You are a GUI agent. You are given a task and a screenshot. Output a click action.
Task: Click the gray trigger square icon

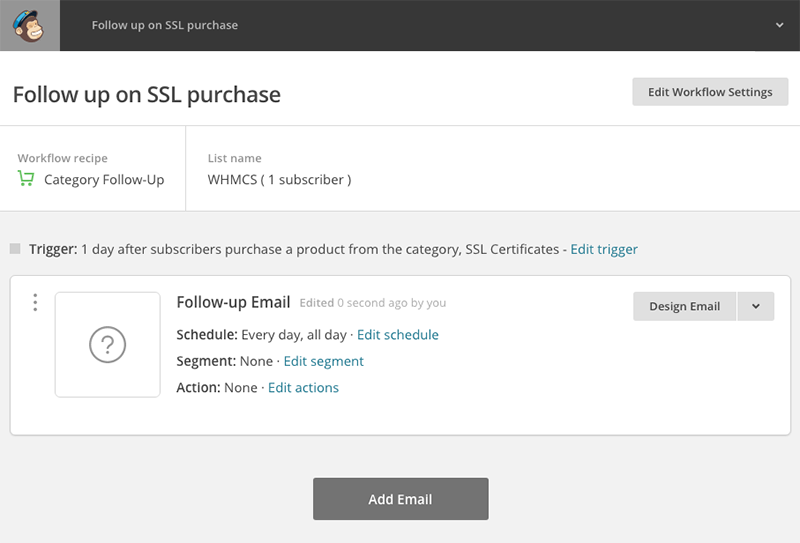pos(15,248)
